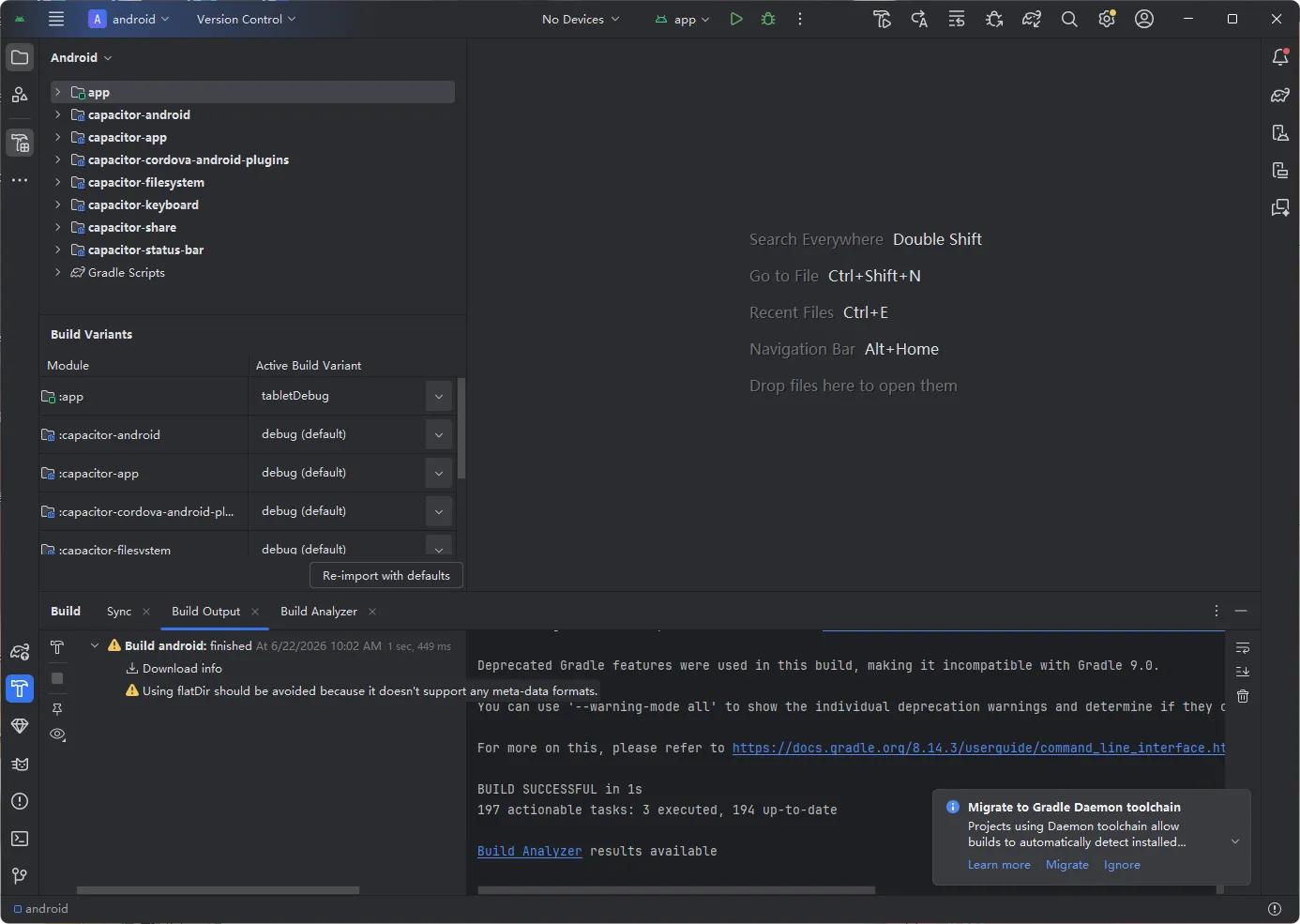Viewport: 1300px width, 924px height.
Task: Switch to the Sync tab
Action: coord(119,612)
